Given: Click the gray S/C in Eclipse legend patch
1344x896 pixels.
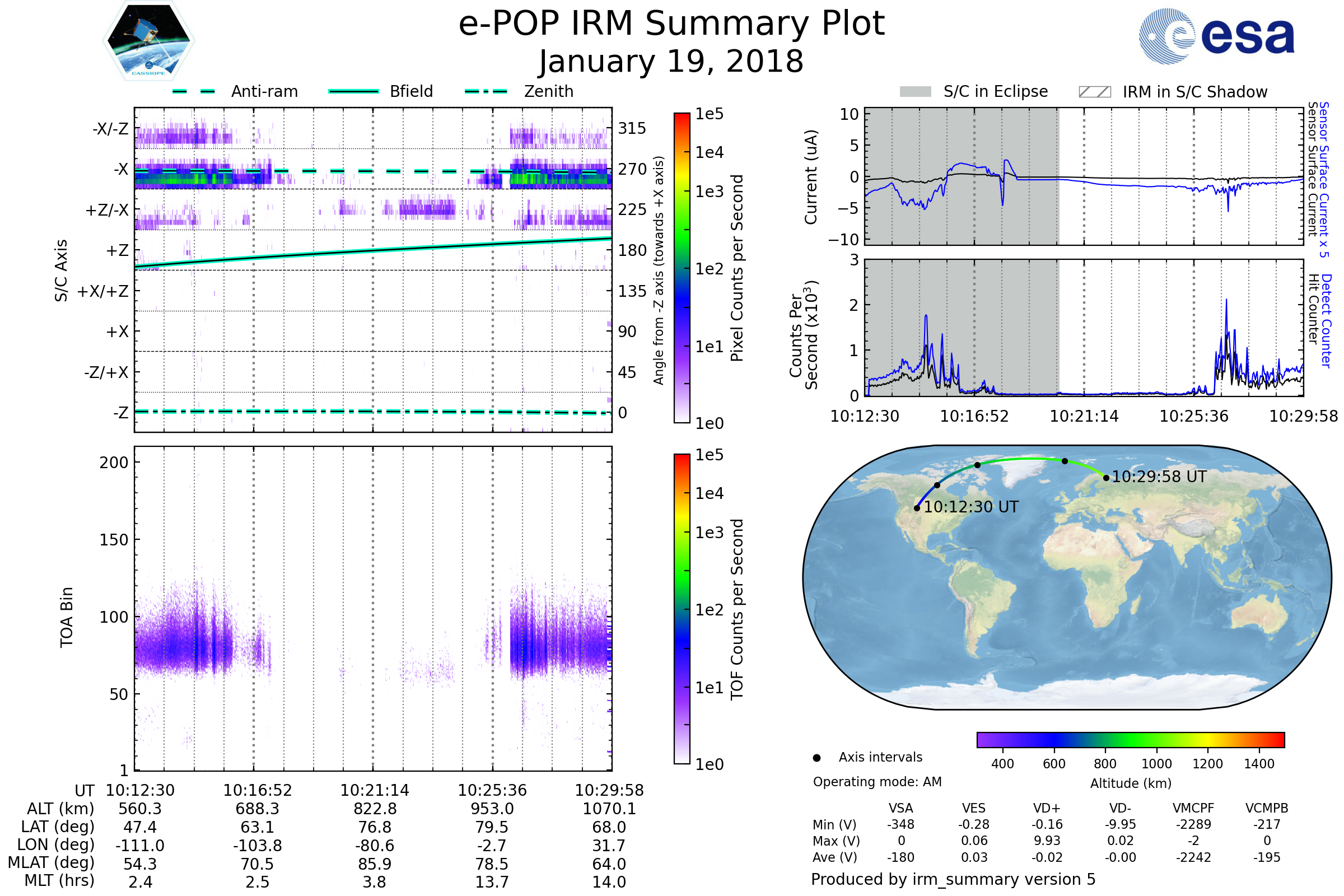Looking at the screenshot, I should tap(916, 92).
